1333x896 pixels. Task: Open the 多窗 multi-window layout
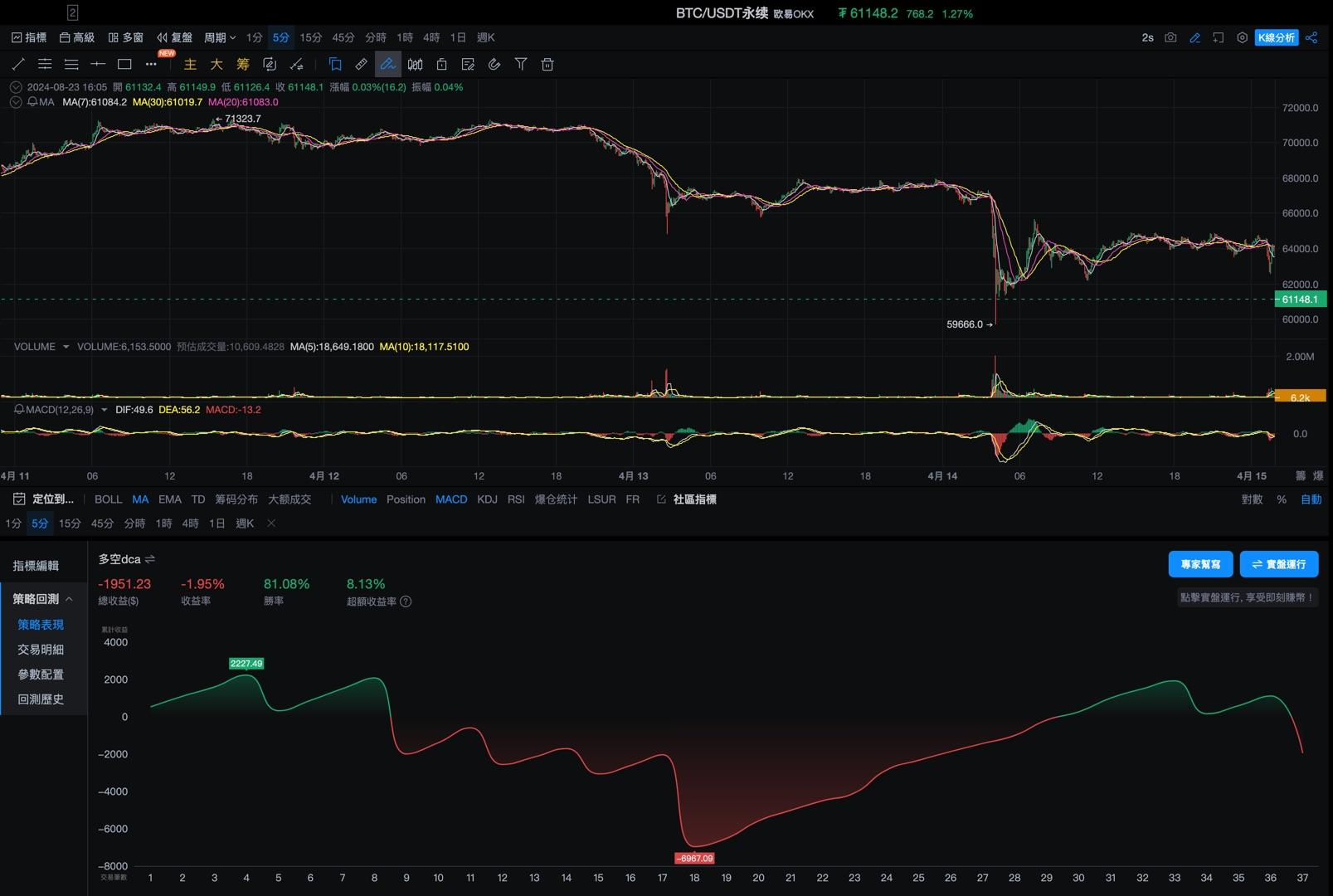pyautogui.click(x=126, y=37)
